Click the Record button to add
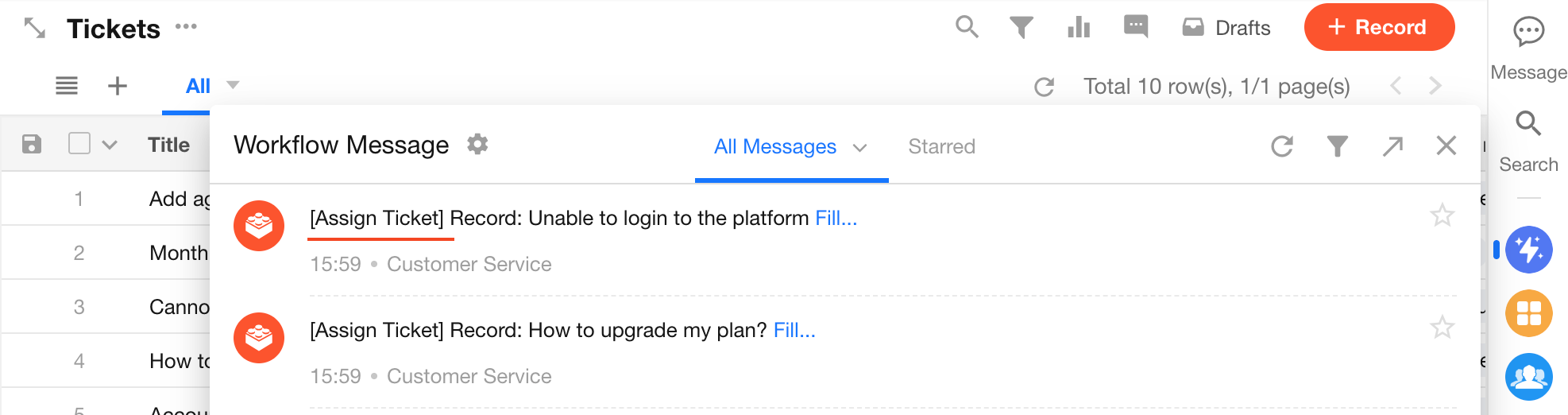The height and width of the screenshot is (415, 1568). click(1379, 27)
